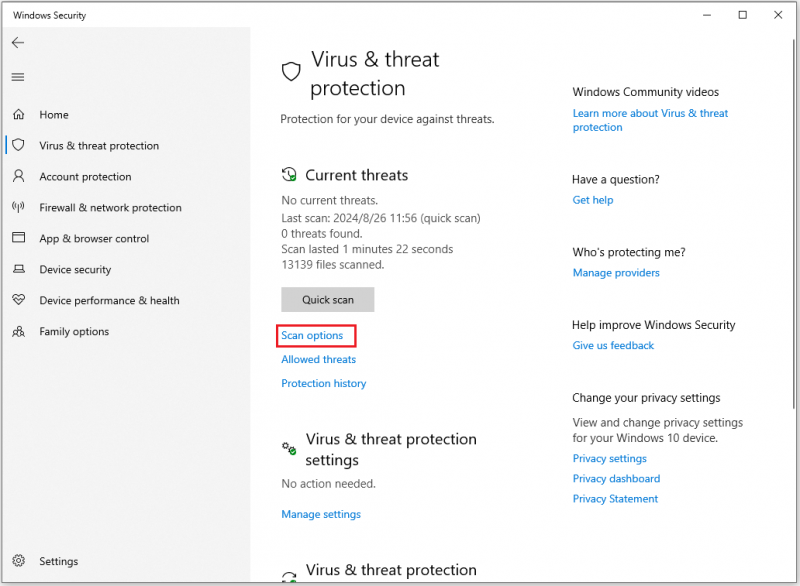
Task: Open the hamburger navigation menu
Action: [x=18, y=77]
